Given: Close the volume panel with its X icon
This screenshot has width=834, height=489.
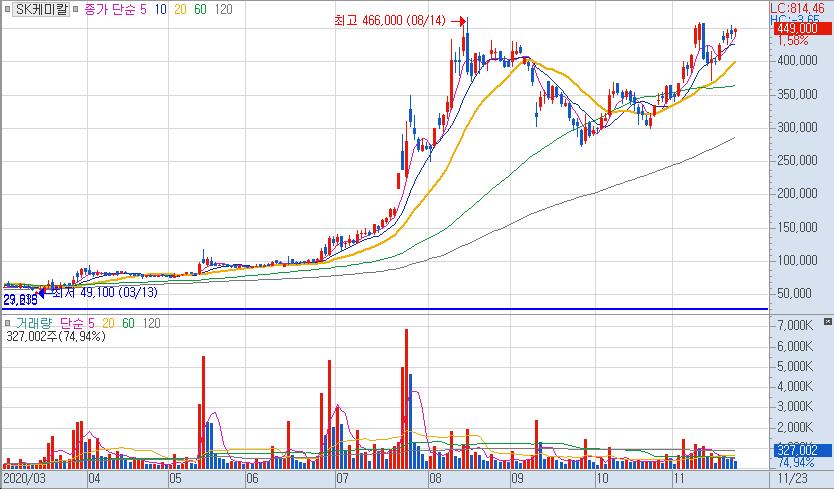Looking at the screenshot, I should [828, 321].
